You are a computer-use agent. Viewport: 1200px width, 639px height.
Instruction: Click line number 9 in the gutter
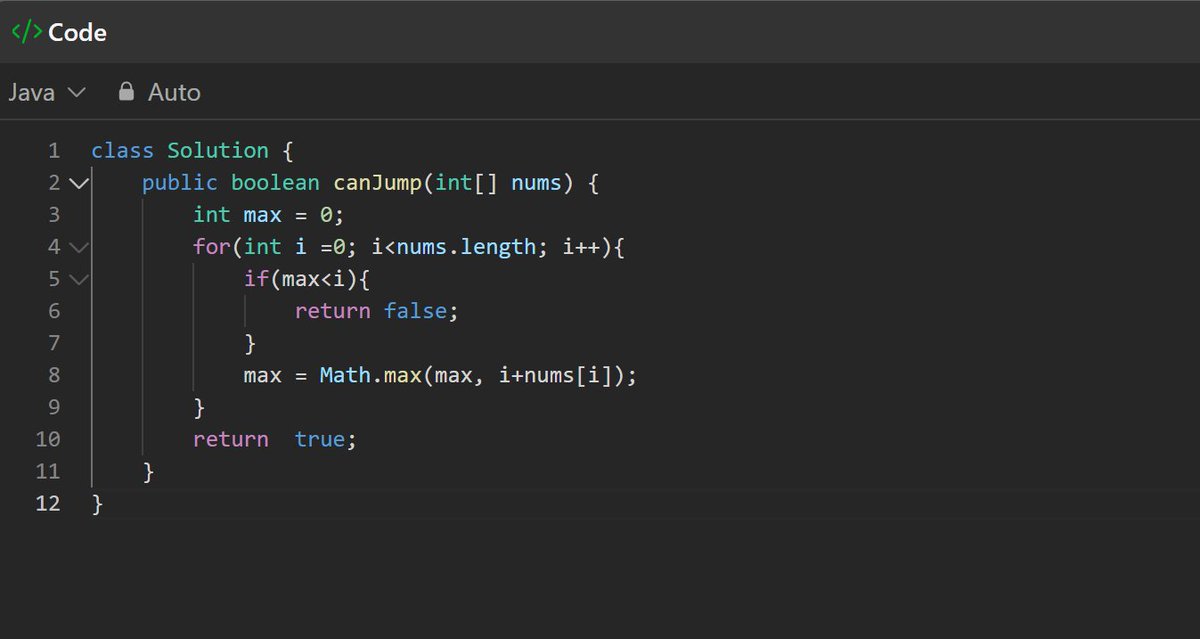pos(54,407)
